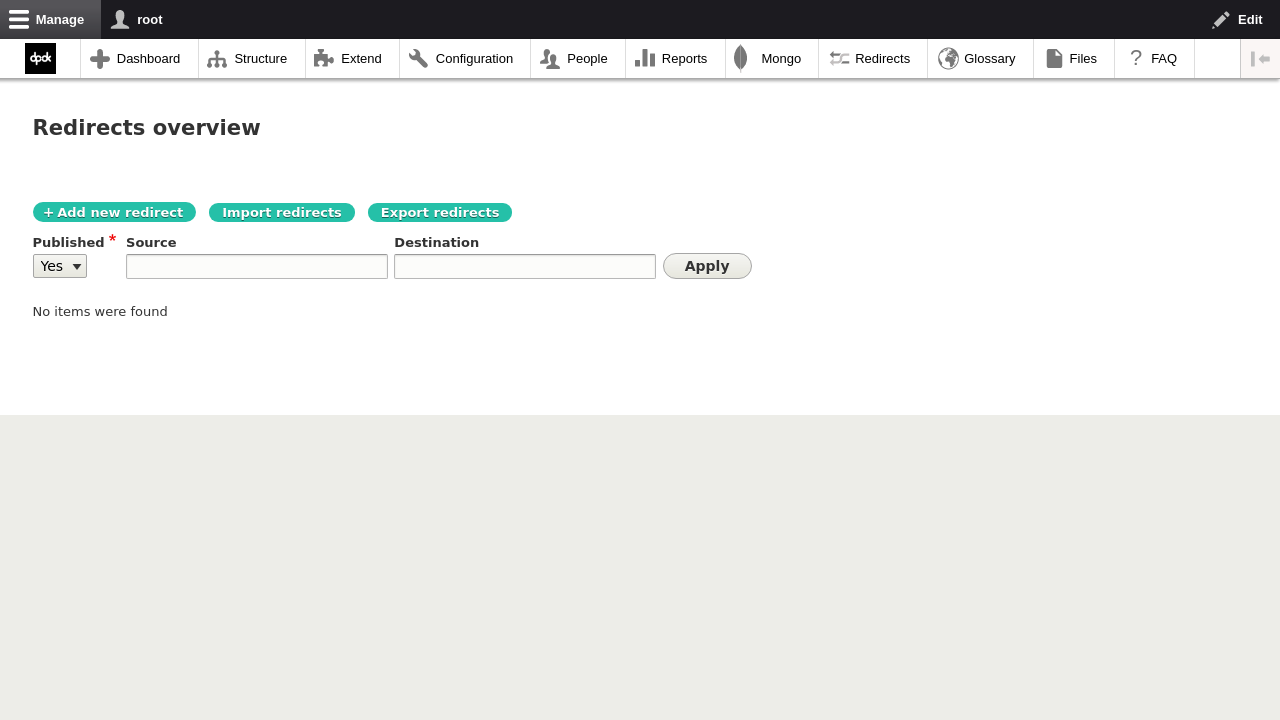Click the pencil Edit button
This screenshot has width=1280, height=720.
coord(1238,19)
